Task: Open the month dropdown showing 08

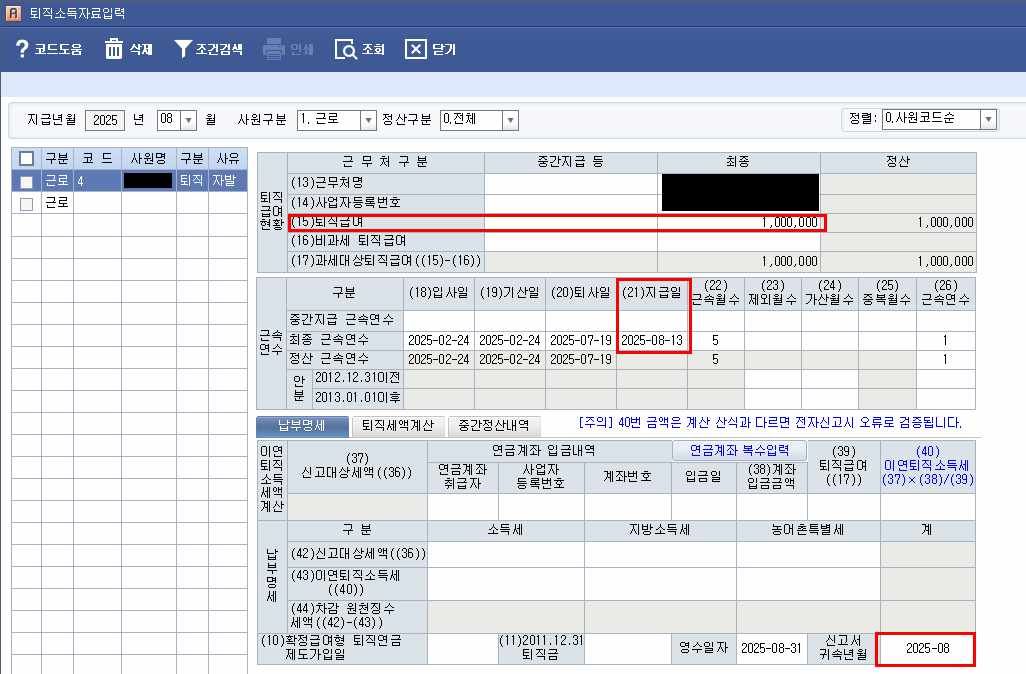Action: click(189, 120)
